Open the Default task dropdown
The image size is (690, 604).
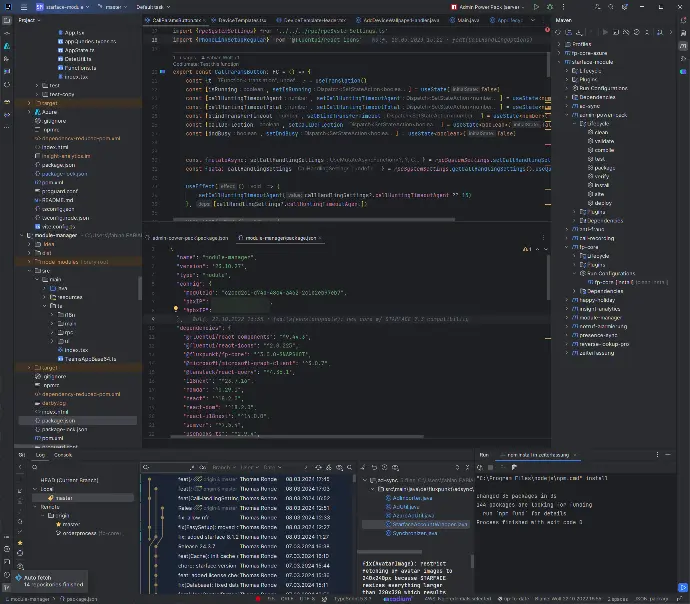pyautogui.click(x=153, y=7)
